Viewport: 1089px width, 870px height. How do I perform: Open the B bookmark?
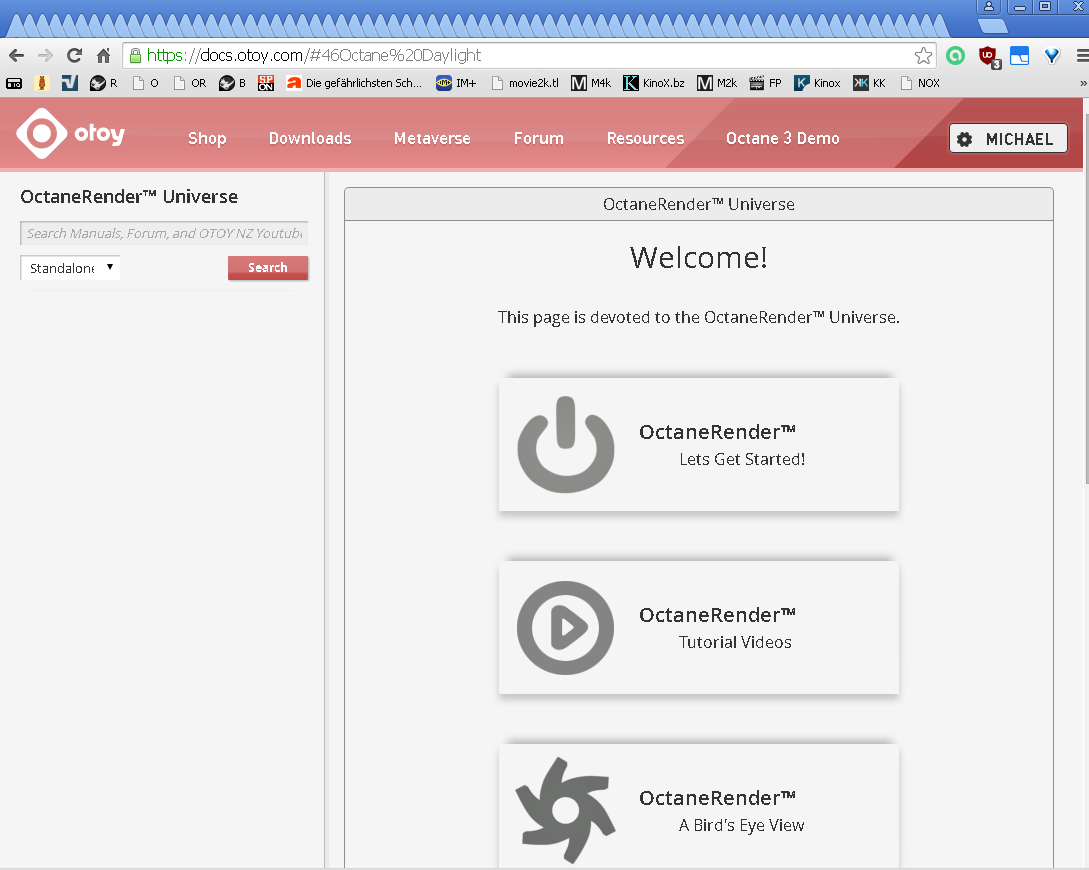tap(232, 83)
